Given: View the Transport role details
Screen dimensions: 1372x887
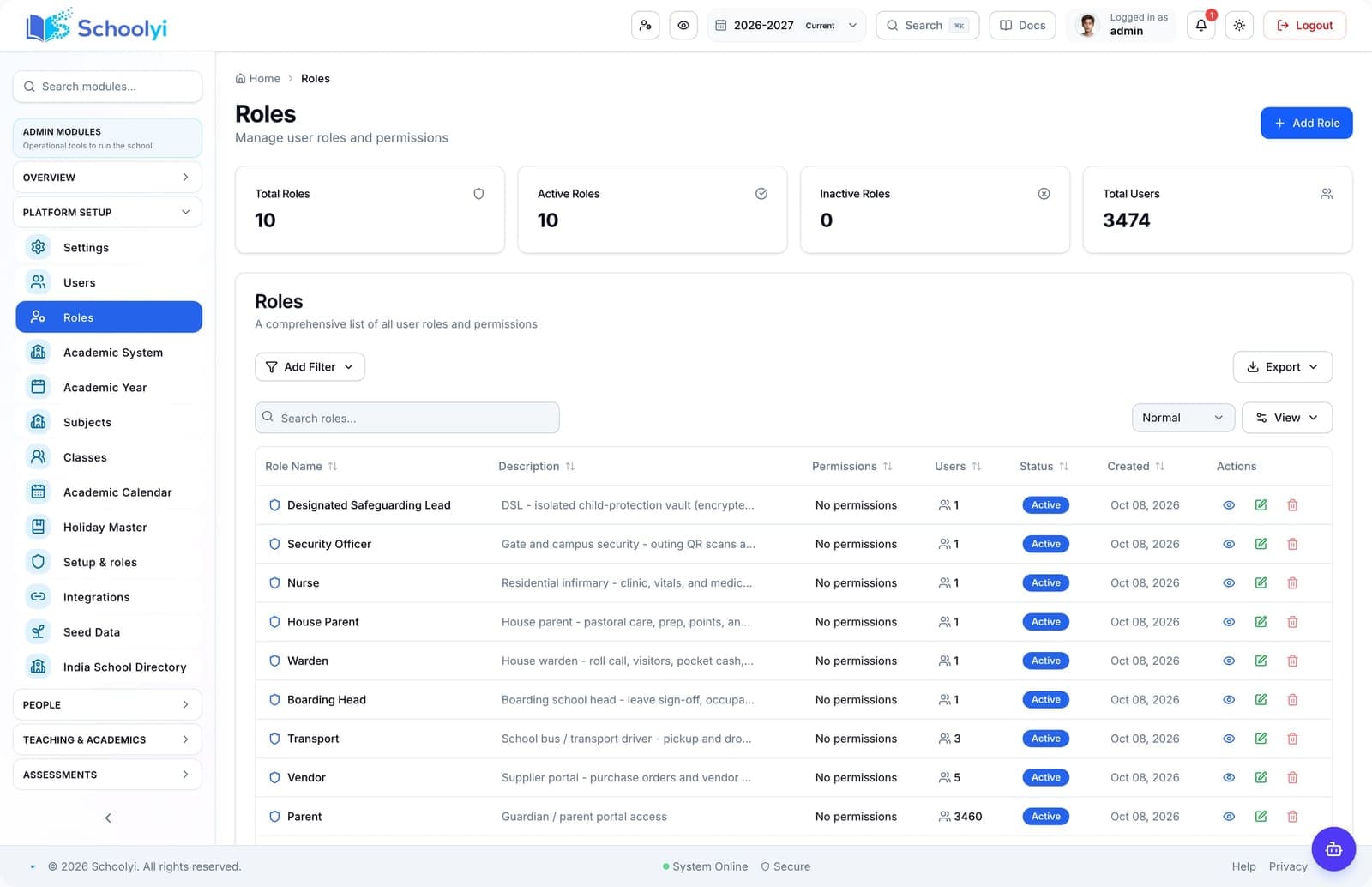Looking at the screenshot, I should click(x=1229, y=739).
